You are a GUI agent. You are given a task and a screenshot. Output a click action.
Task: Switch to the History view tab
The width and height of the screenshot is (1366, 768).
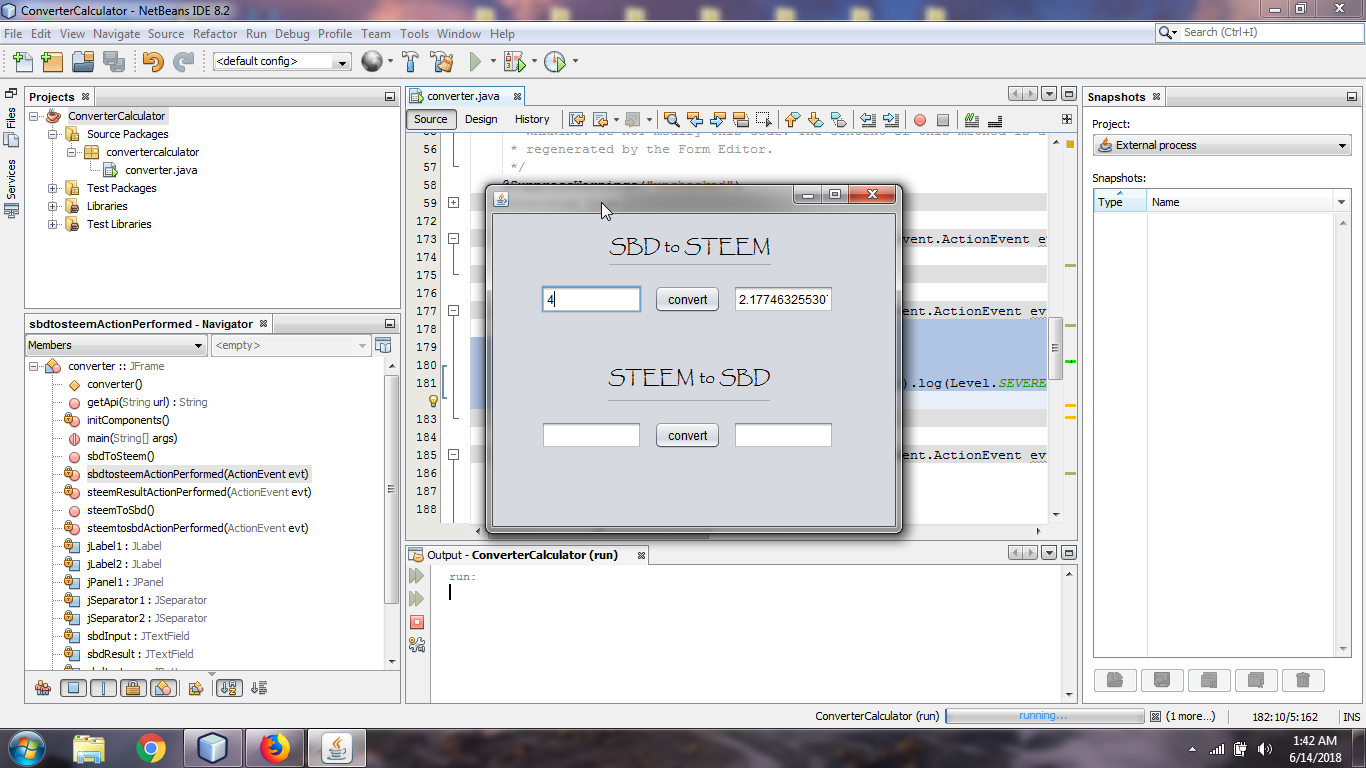(532, 120)
